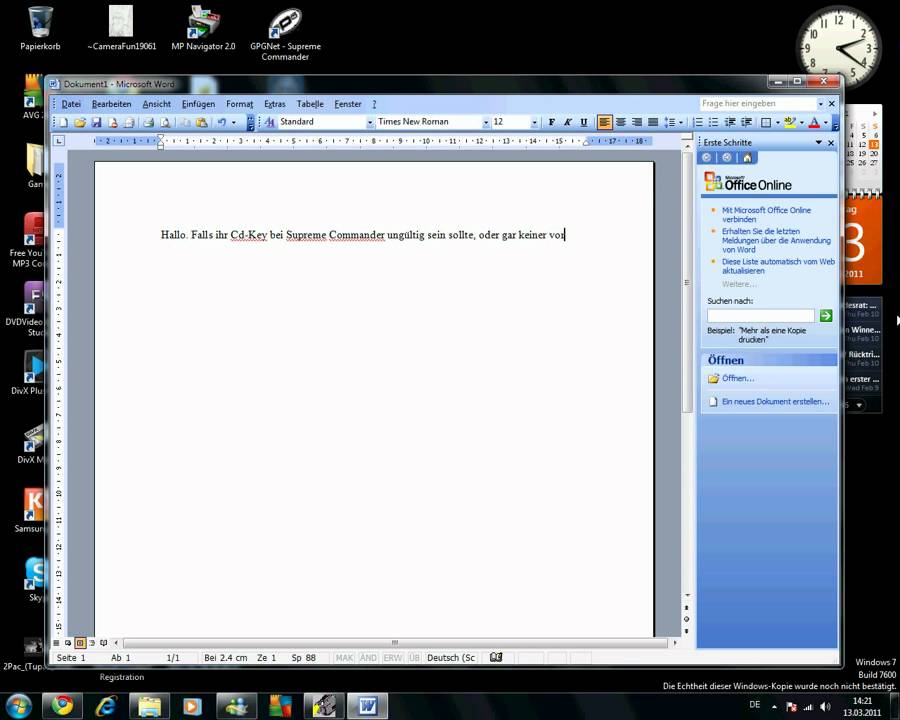
Task: Click the horizontal scrollbar of the document
Action: (x=395, y=642)
